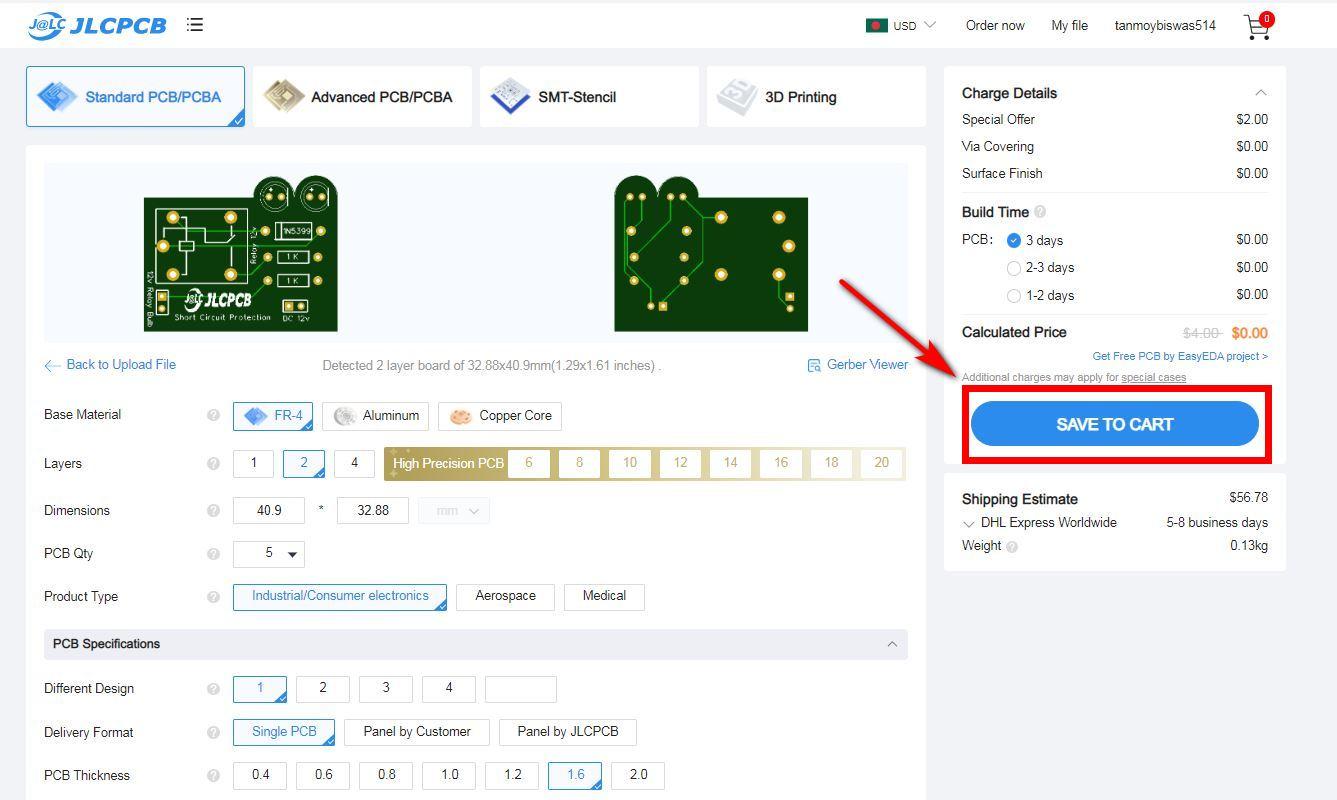Select Panel by Customer delivery format
Viewport: 1337px width, 800px height.
tap(417, 732)
